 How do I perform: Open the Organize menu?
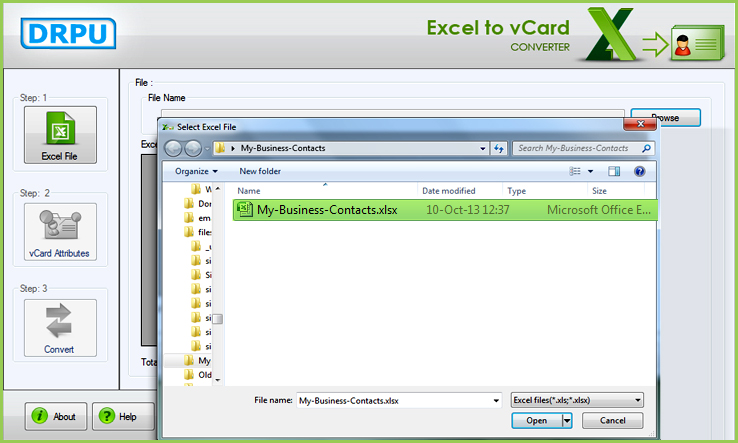click(196, 171)
